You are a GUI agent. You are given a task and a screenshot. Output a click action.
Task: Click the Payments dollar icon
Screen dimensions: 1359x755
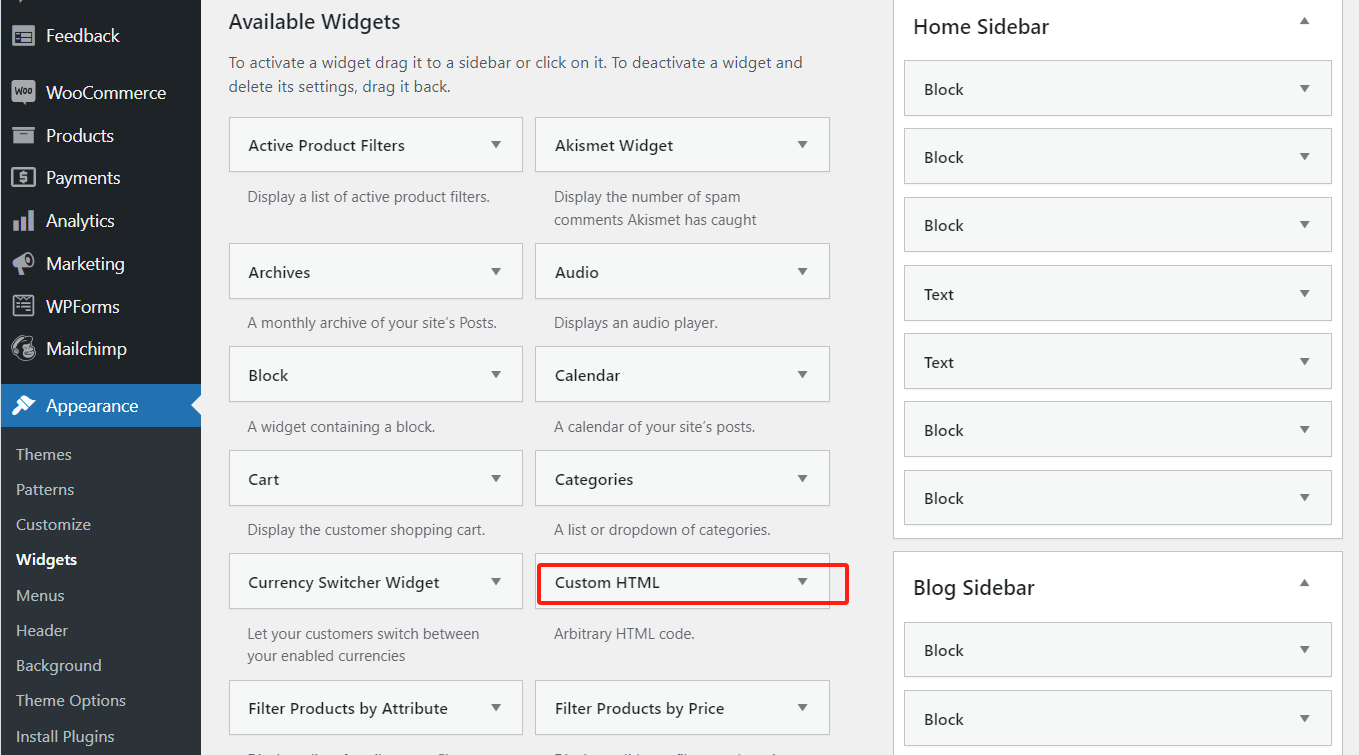(x=22, y=177)
